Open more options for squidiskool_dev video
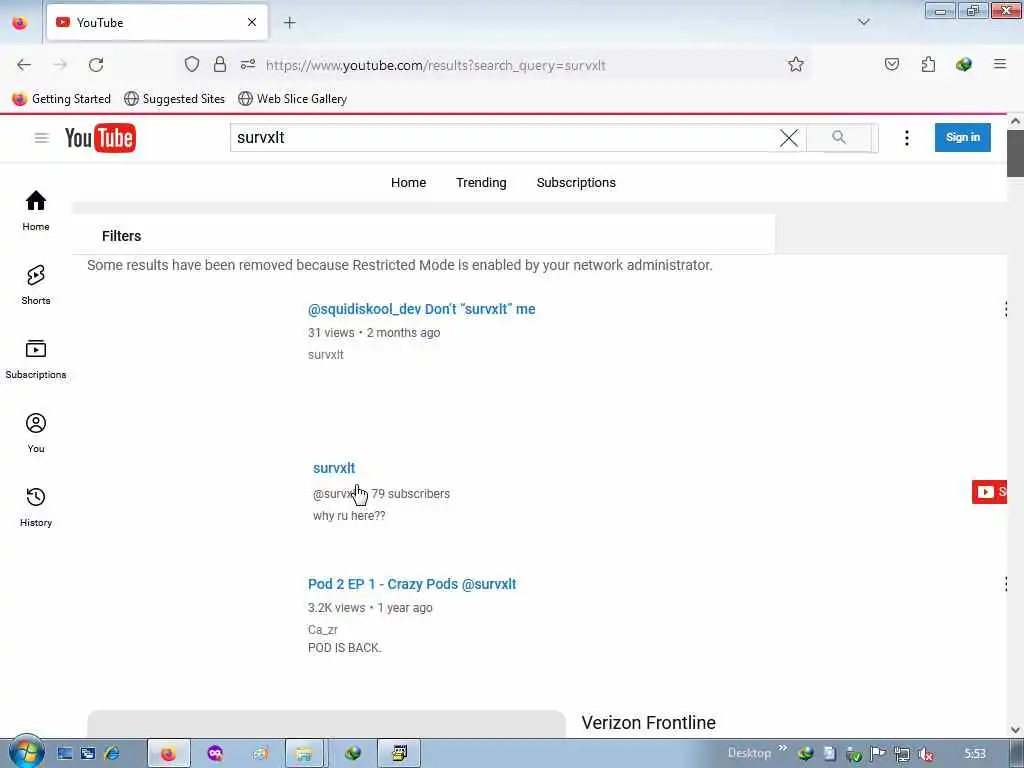 (x=1006, y=309)
